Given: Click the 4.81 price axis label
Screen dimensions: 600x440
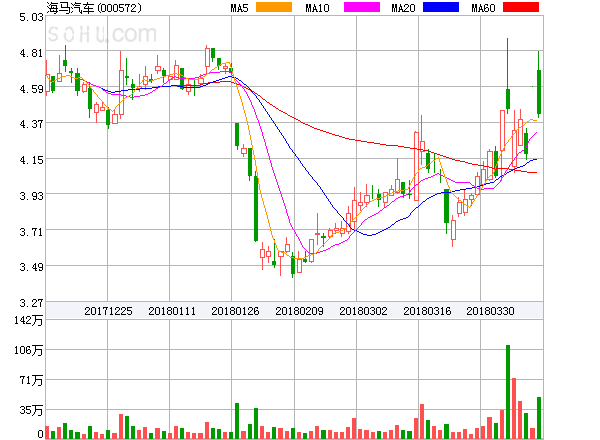Looking at the screenshot, I should point(31,53).
